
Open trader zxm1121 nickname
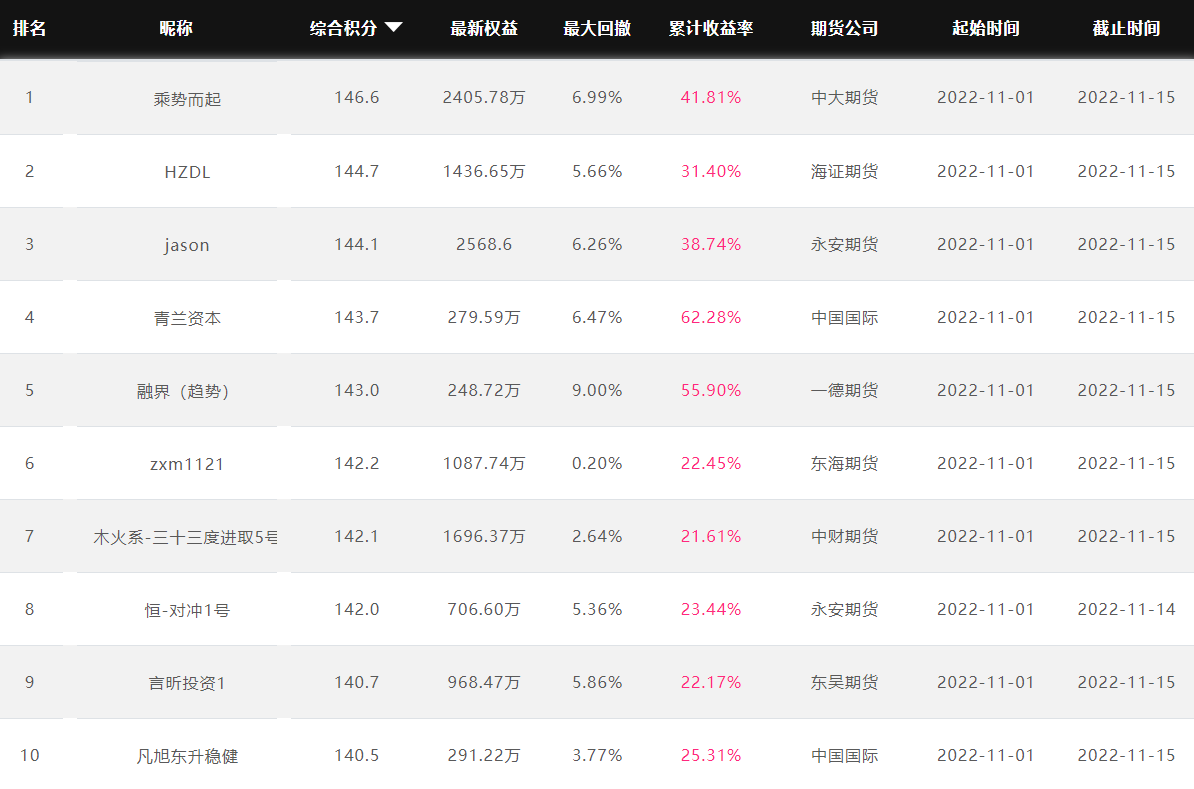tap(187, 465)
